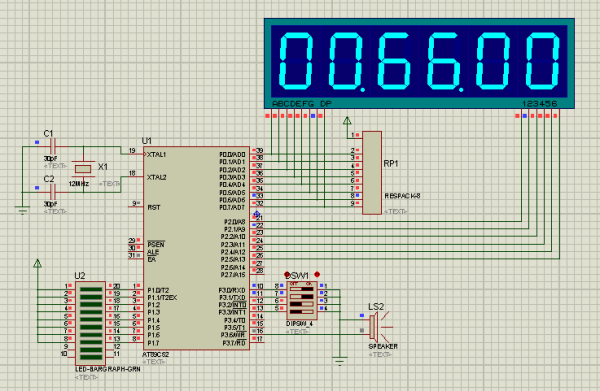Select the AT89C52 microcontroller U1 body
Image resolution: width=600 pixels, height=391 pixels.
(196, 248)
